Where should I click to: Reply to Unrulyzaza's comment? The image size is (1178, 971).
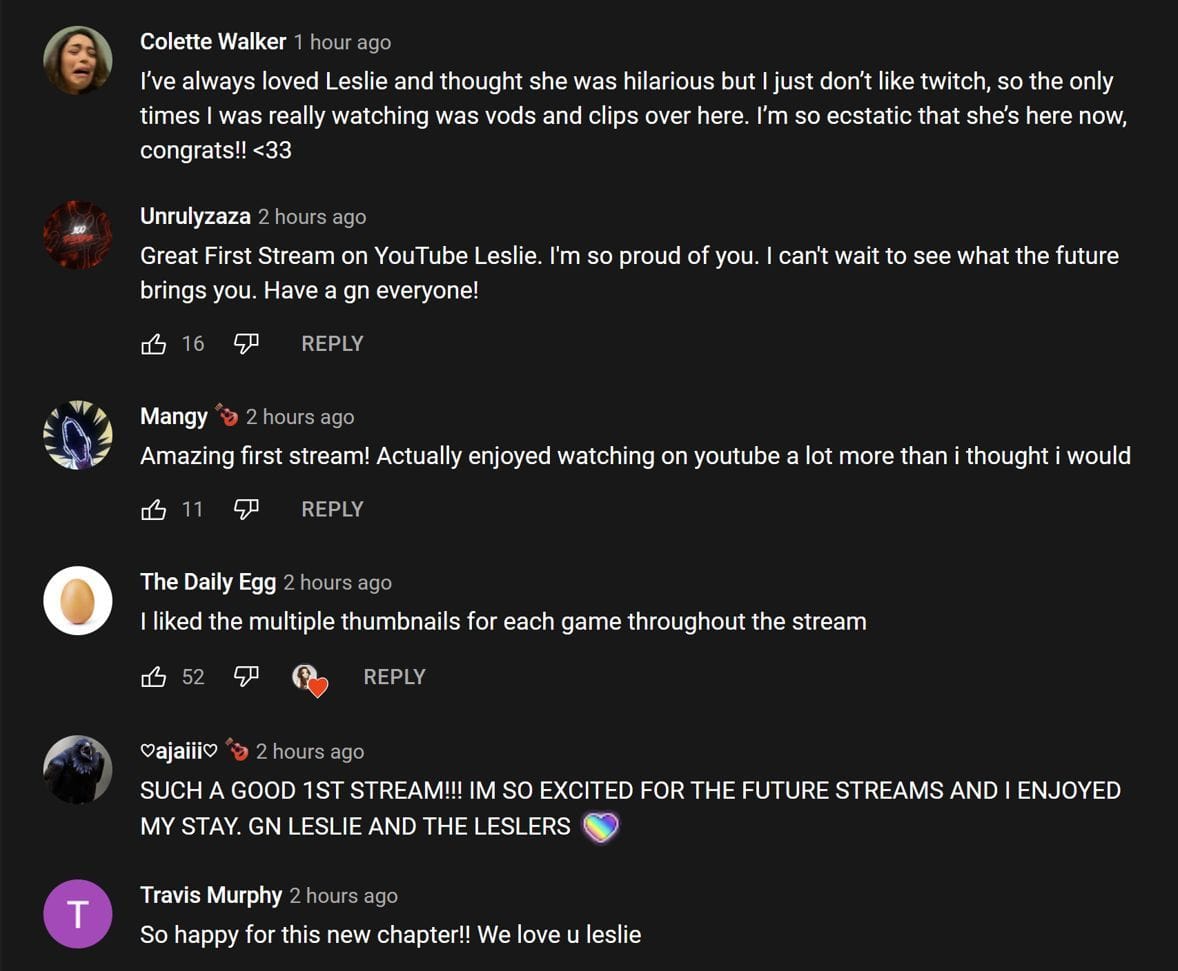coord(331,343)
